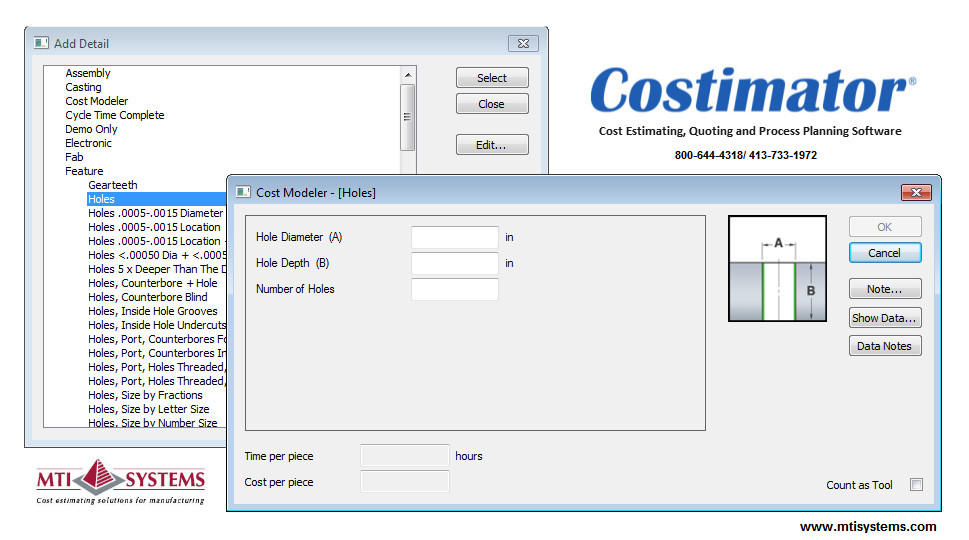Click the Number of Holes field
This screenshot has height=540, width=969.
click(x=454, y=290)
